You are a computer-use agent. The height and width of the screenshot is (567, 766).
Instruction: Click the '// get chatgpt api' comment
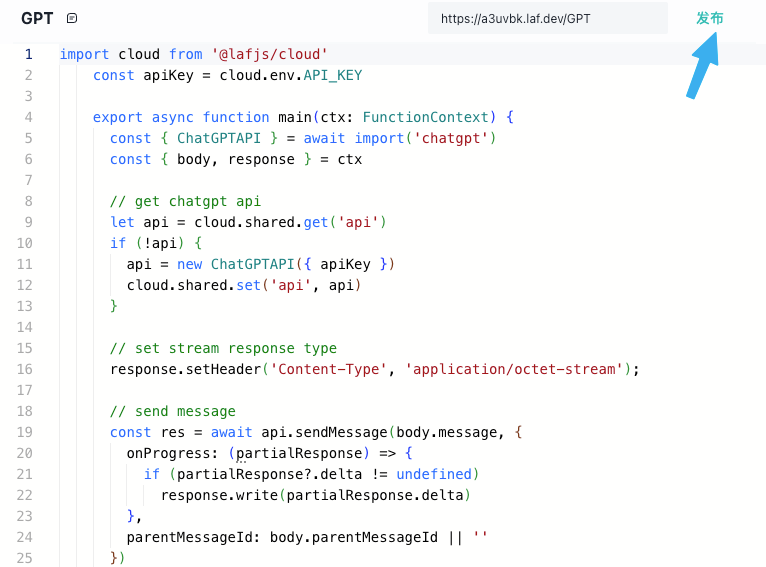point(185,201)
